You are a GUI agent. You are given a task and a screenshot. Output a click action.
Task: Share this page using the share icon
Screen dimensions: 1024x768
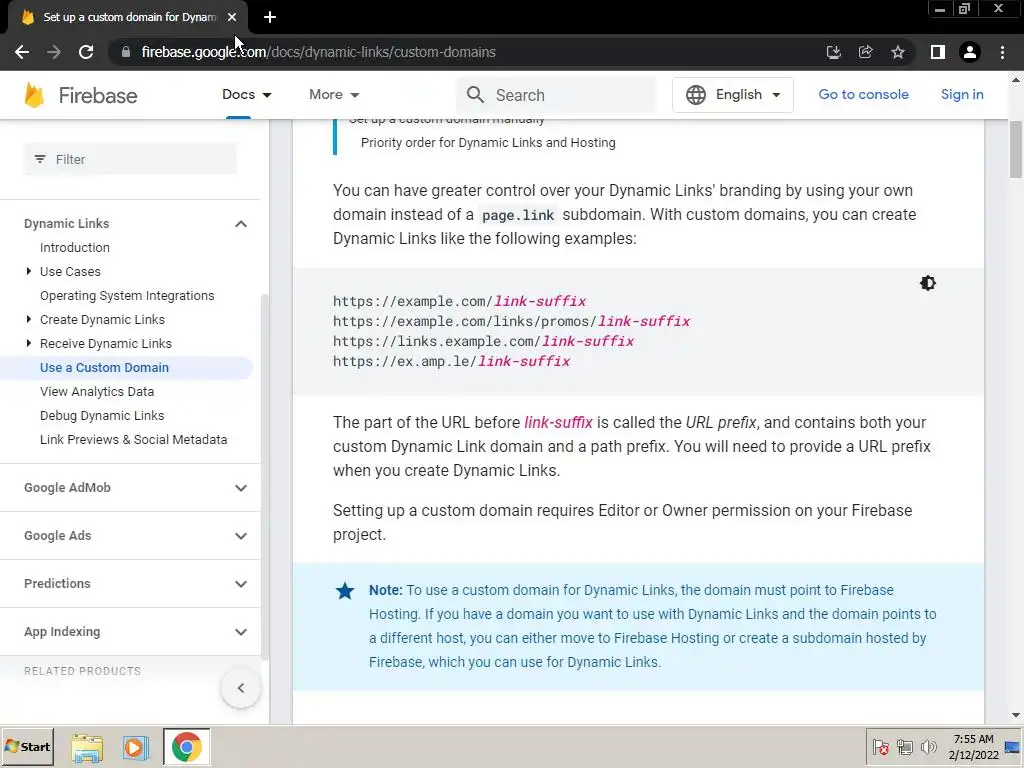click(x=865, y=52)
